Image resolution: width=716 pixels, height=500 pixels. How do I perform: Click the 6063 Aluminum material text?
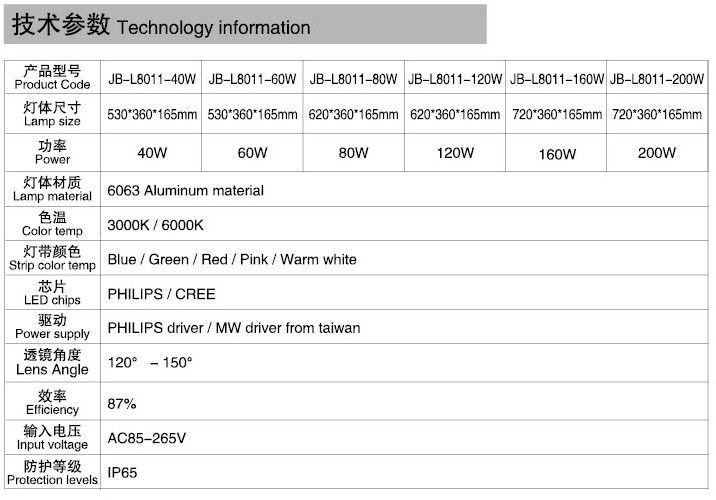click(186, 190)
